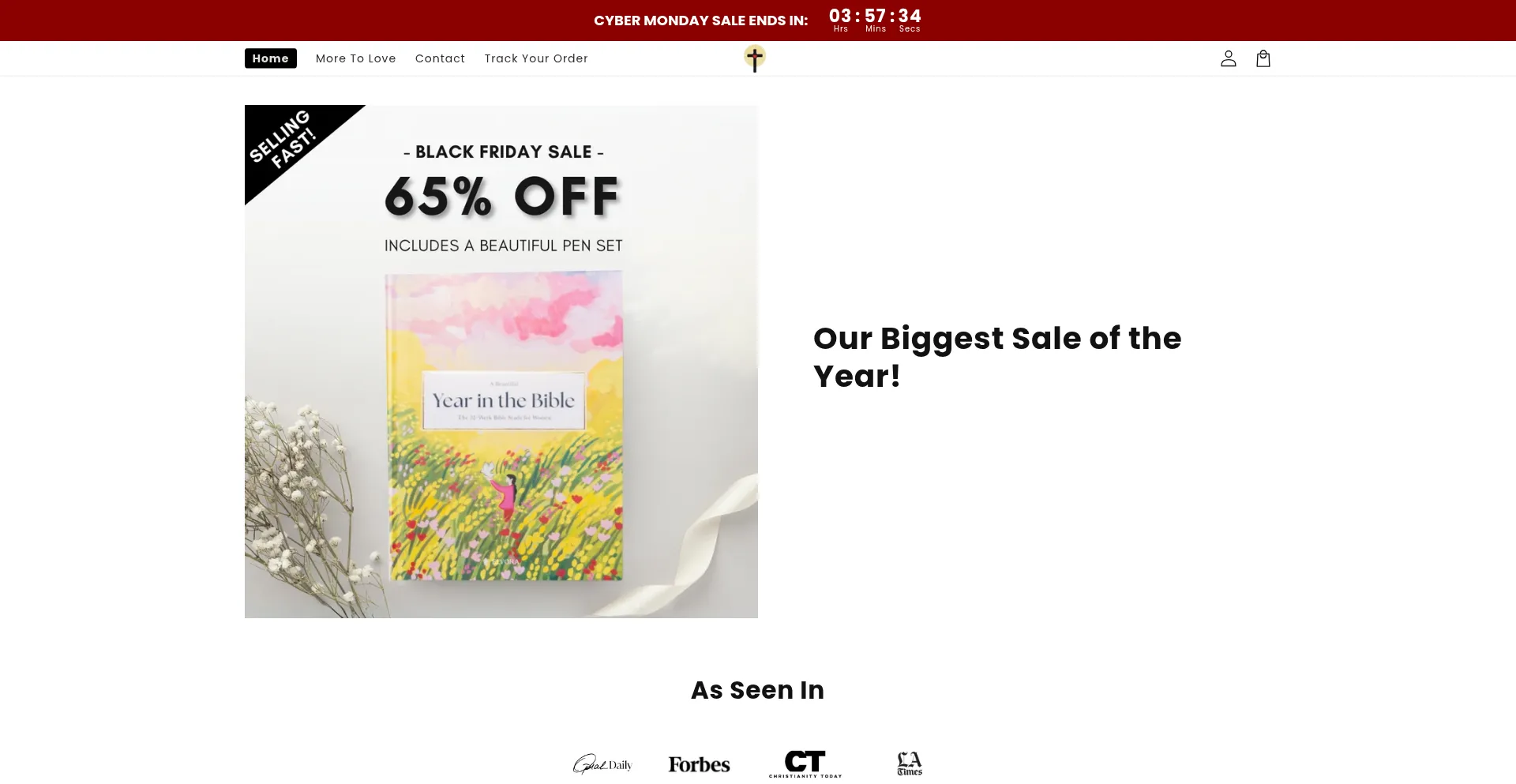The image size is (1516, 784).
Task: Click the Oprah Daily logo
Action: [x=602, y=764]
